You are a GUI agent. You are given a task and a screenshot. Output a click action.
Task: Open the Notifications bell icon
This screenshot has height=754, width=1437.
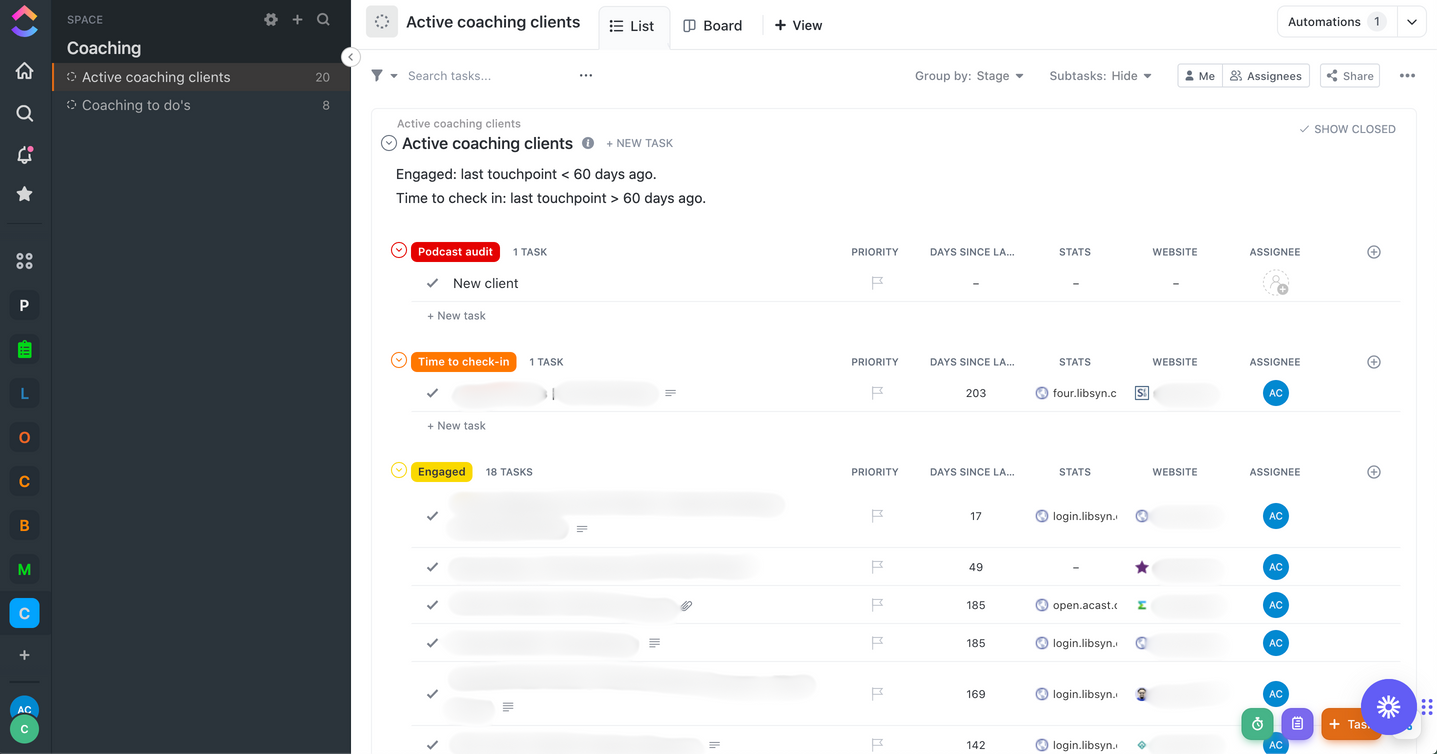pyautogui.click(x=24, y=155)
